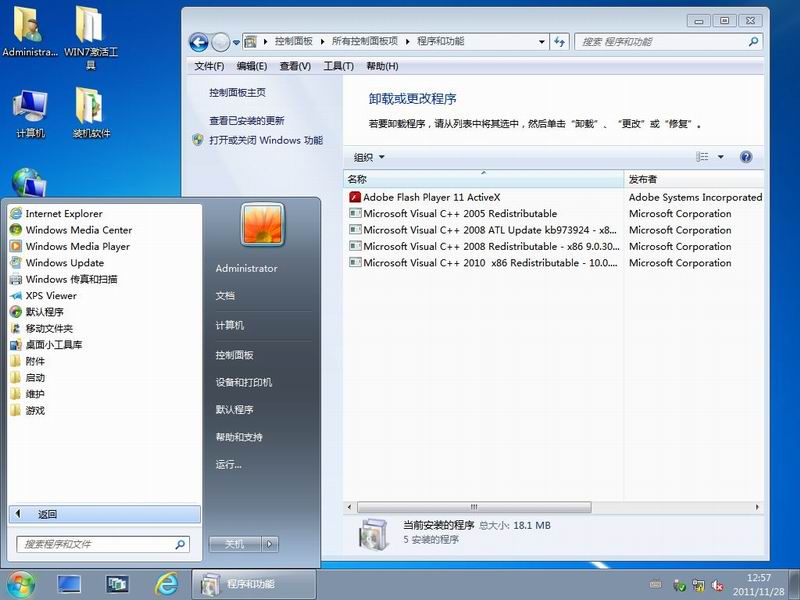Launch Internet Explorer from the taskbar

(167, 584)
